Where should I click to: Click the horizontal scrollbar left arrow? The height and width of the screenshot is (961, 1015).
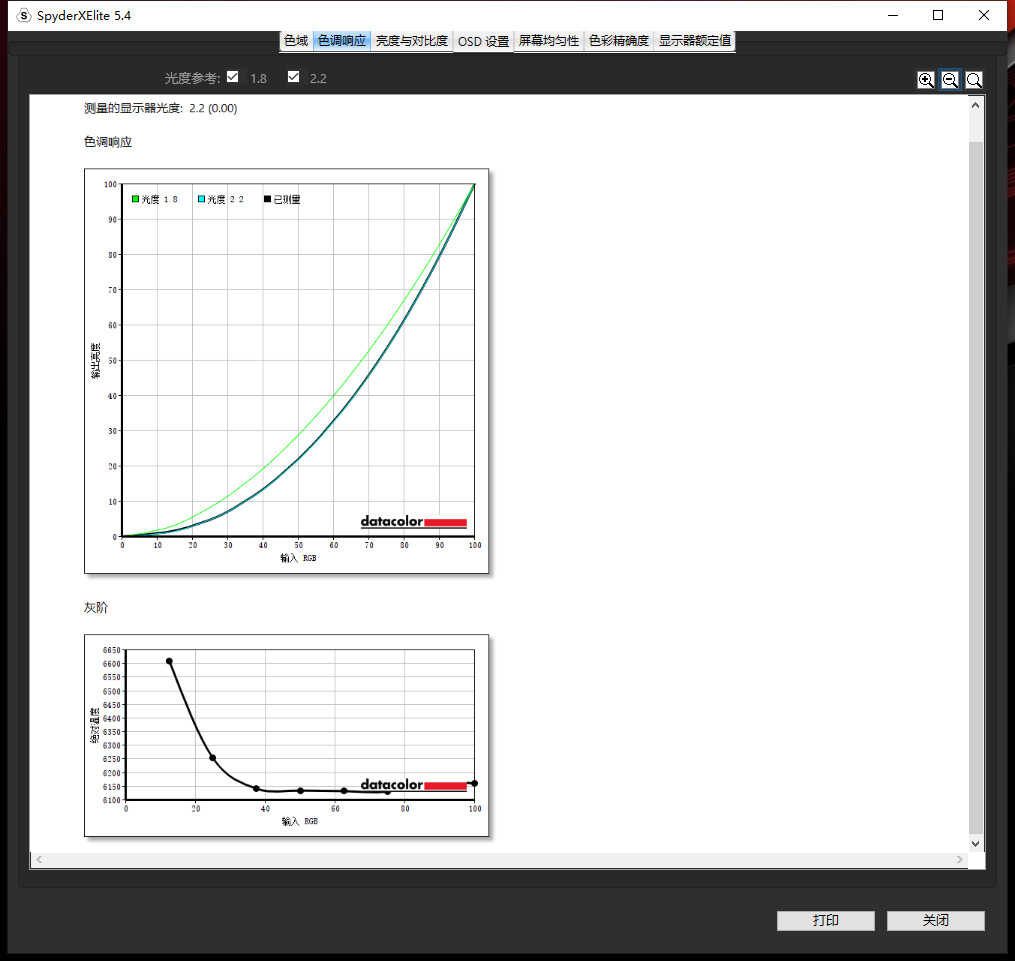39,859
